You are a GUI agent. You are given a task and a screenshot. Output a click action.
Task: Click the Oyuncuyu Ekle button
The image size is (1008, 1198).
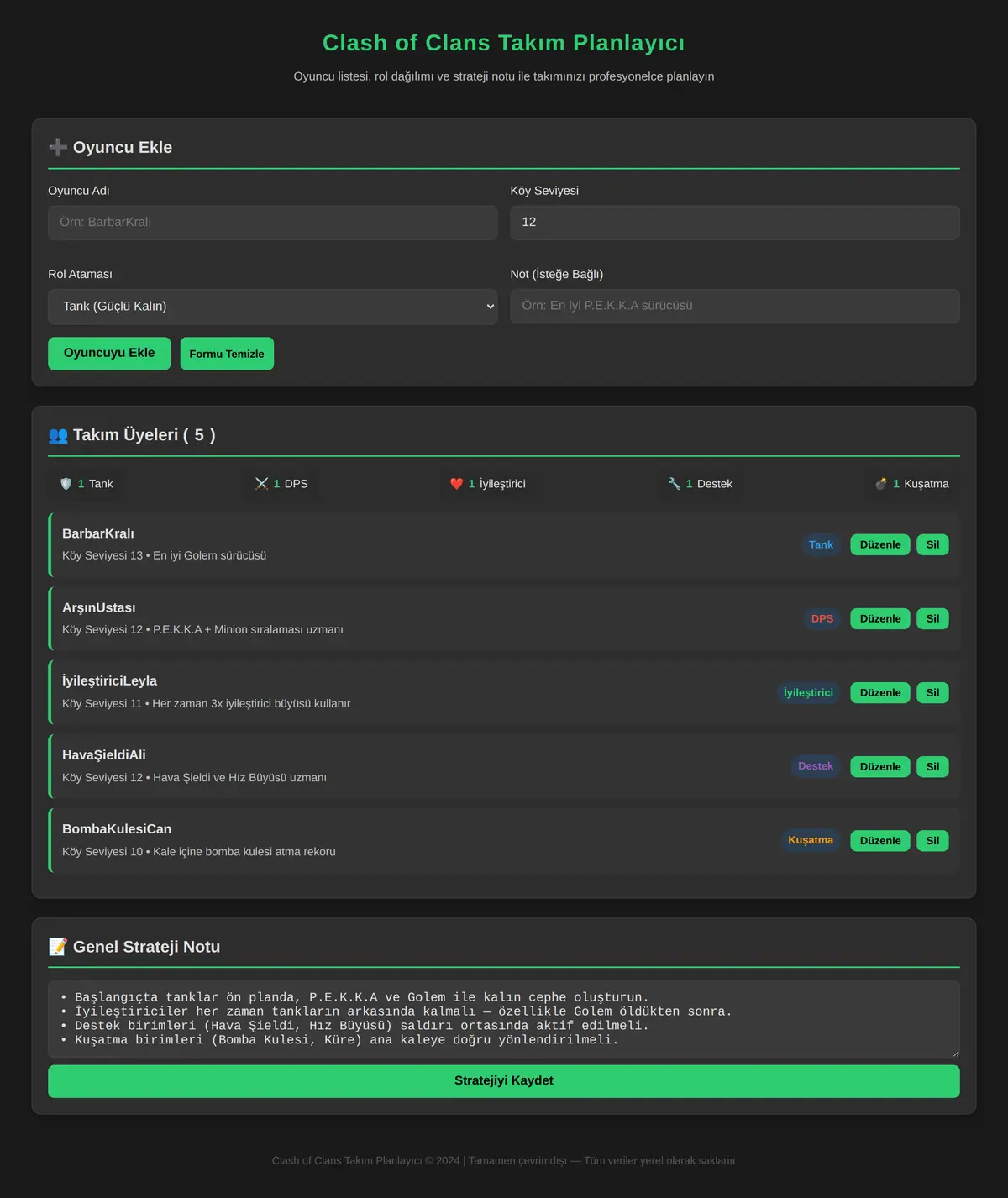tap(109, 354)
